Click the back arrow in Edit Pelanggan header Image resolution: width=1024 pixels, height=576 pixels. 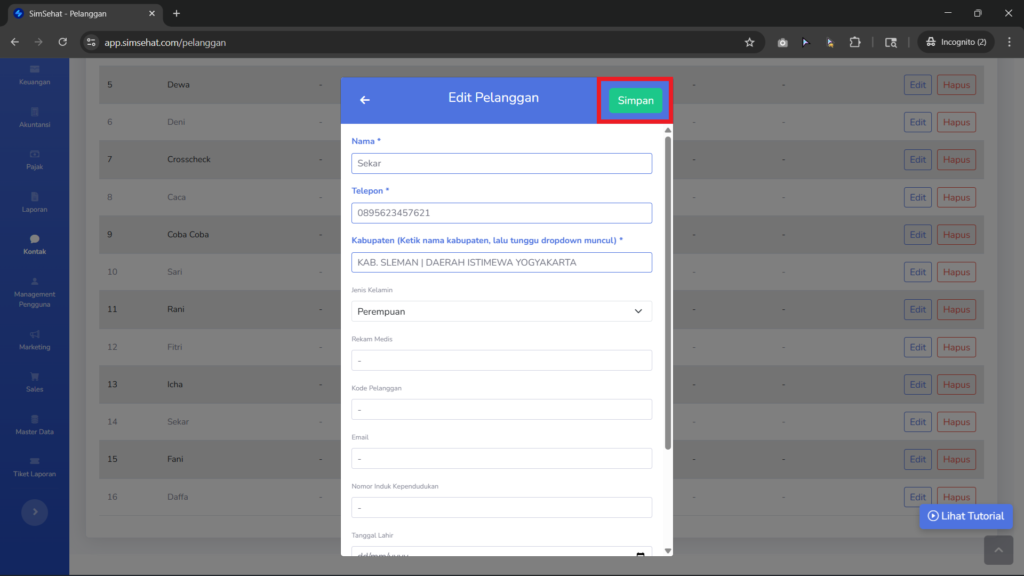(x=364, y=100)
